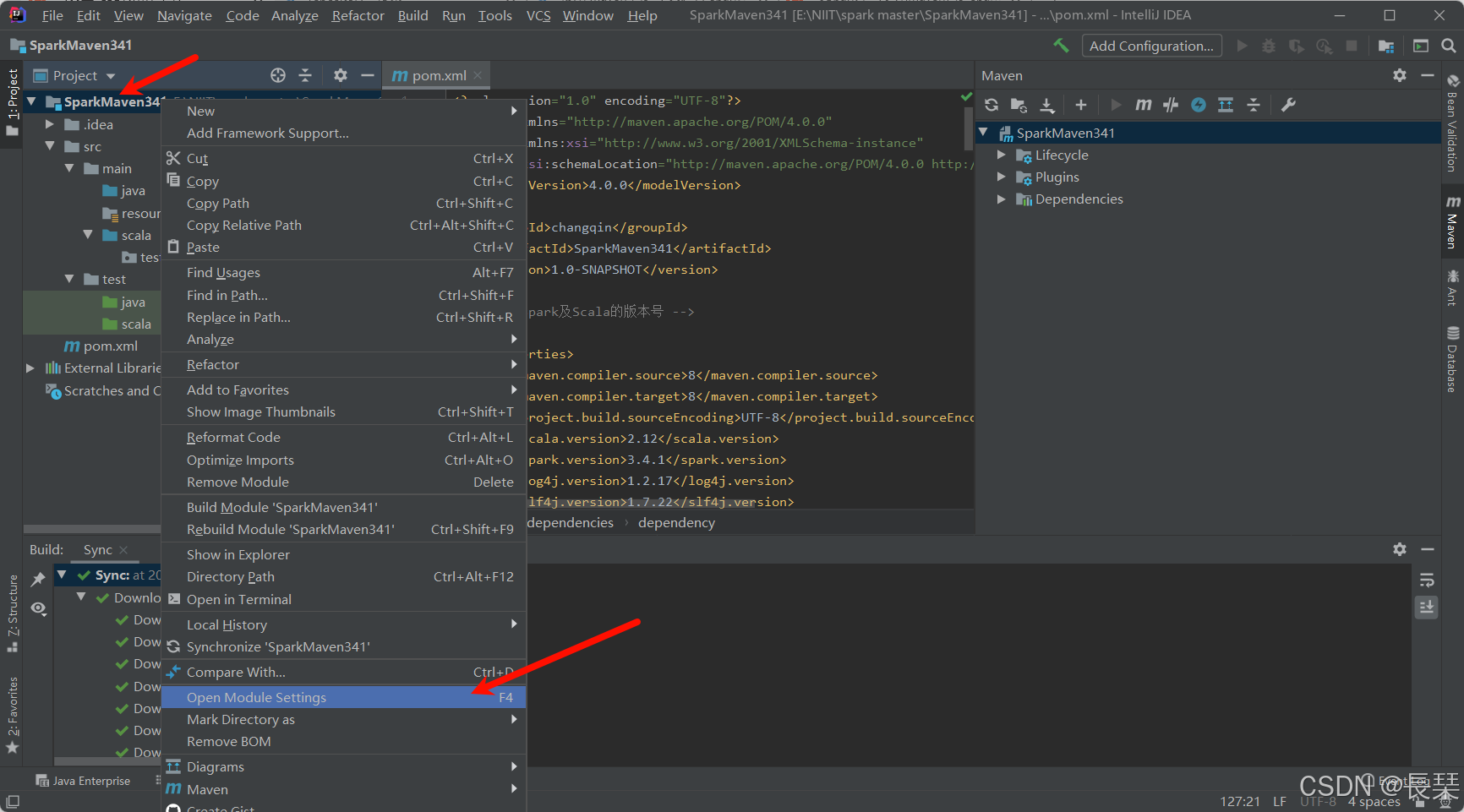This screenshot has height=812, width=1464.
Task: Click Download Sources and Documentation icon
Action: point(1047,105)
